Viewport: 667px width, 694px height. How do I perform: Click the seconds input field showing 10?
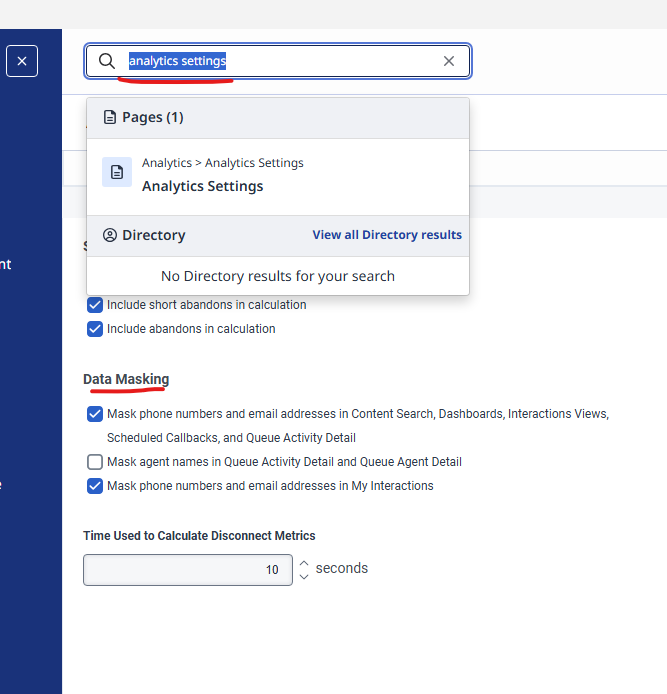click(x=188, y=570)
